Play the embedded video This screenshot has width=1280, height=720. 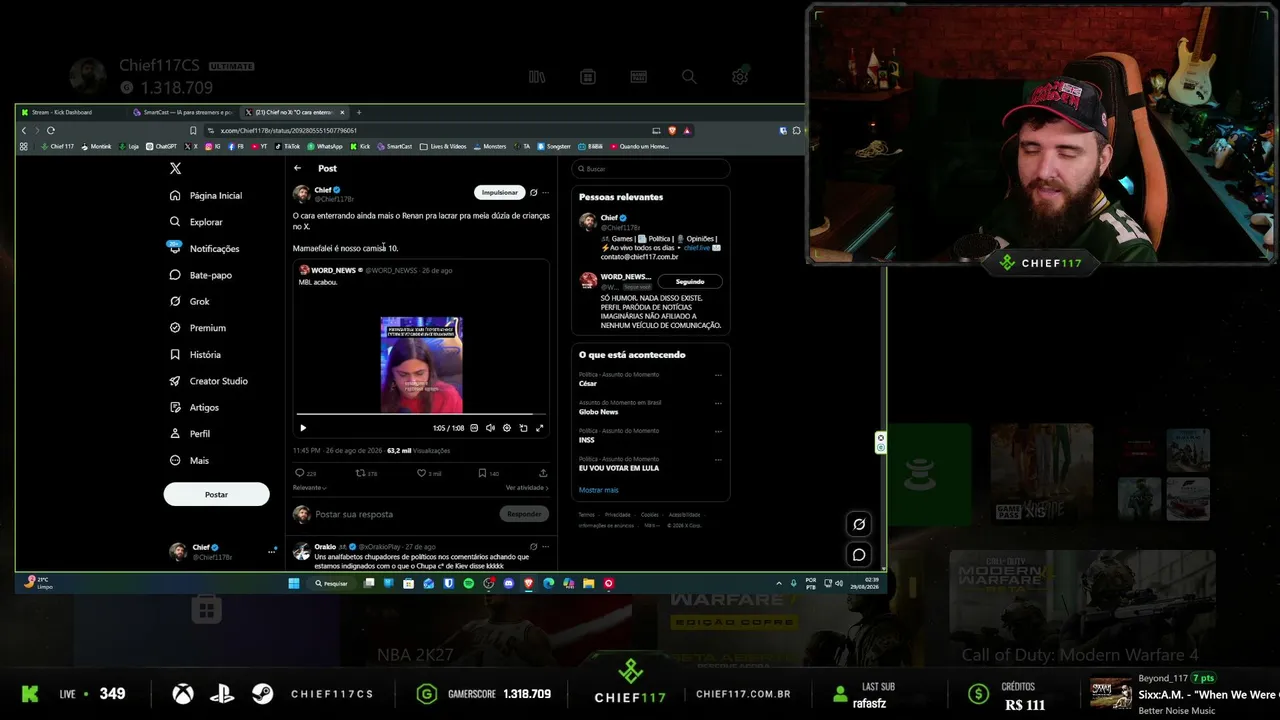click(303, 428)
